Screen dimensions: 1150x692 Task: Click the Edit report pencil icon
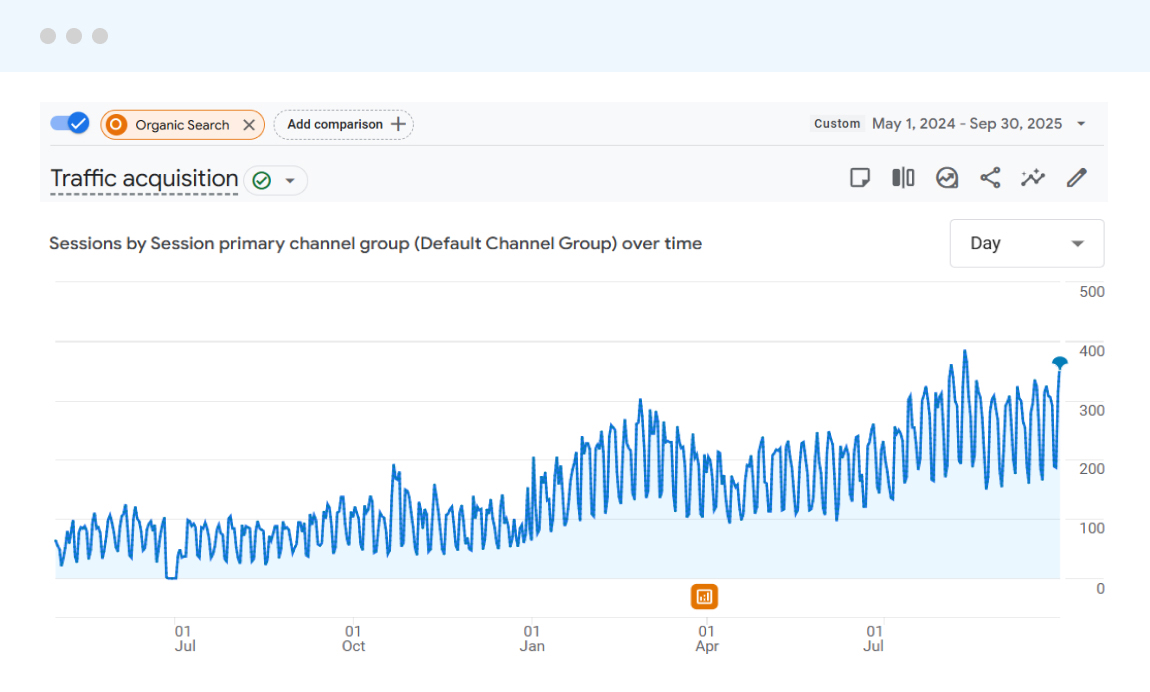click(x=1077, y=177)
